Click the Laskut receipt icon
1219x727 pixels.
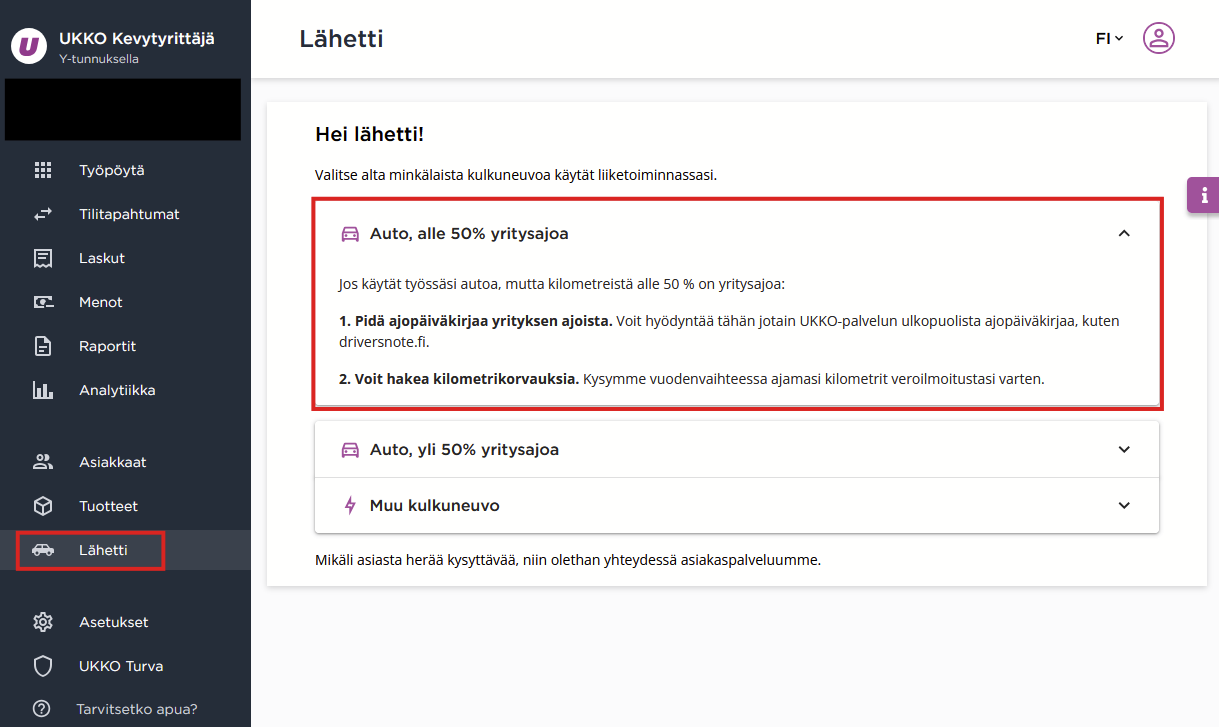(42, 258)
